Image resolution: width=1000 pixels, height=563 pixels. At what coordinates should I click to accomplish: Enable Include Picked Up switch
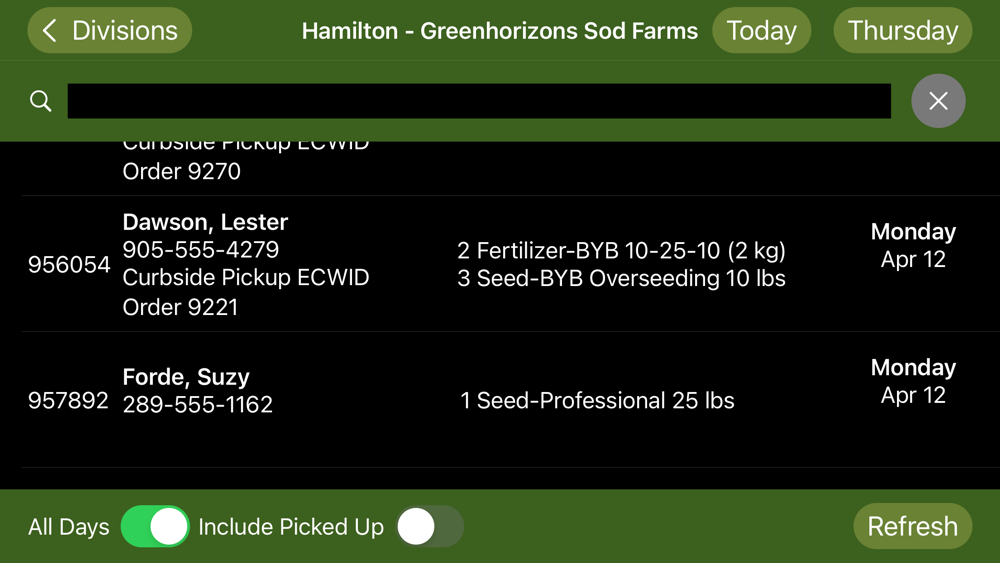coord(430,526)
